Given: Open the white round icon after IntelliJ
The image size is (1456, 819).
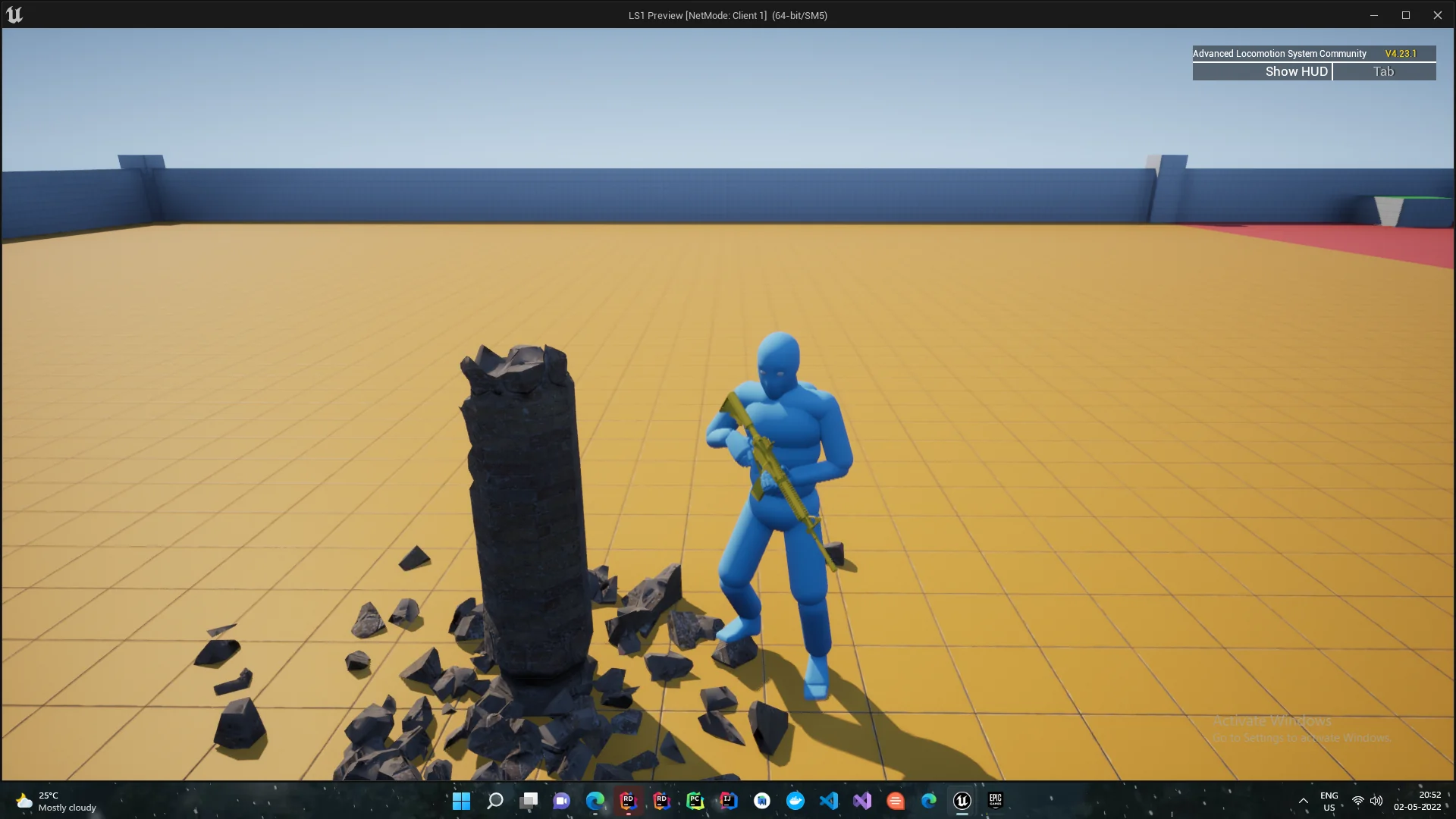Looking at the screenshot, I should pyautogui.click(x=762, y=801).
